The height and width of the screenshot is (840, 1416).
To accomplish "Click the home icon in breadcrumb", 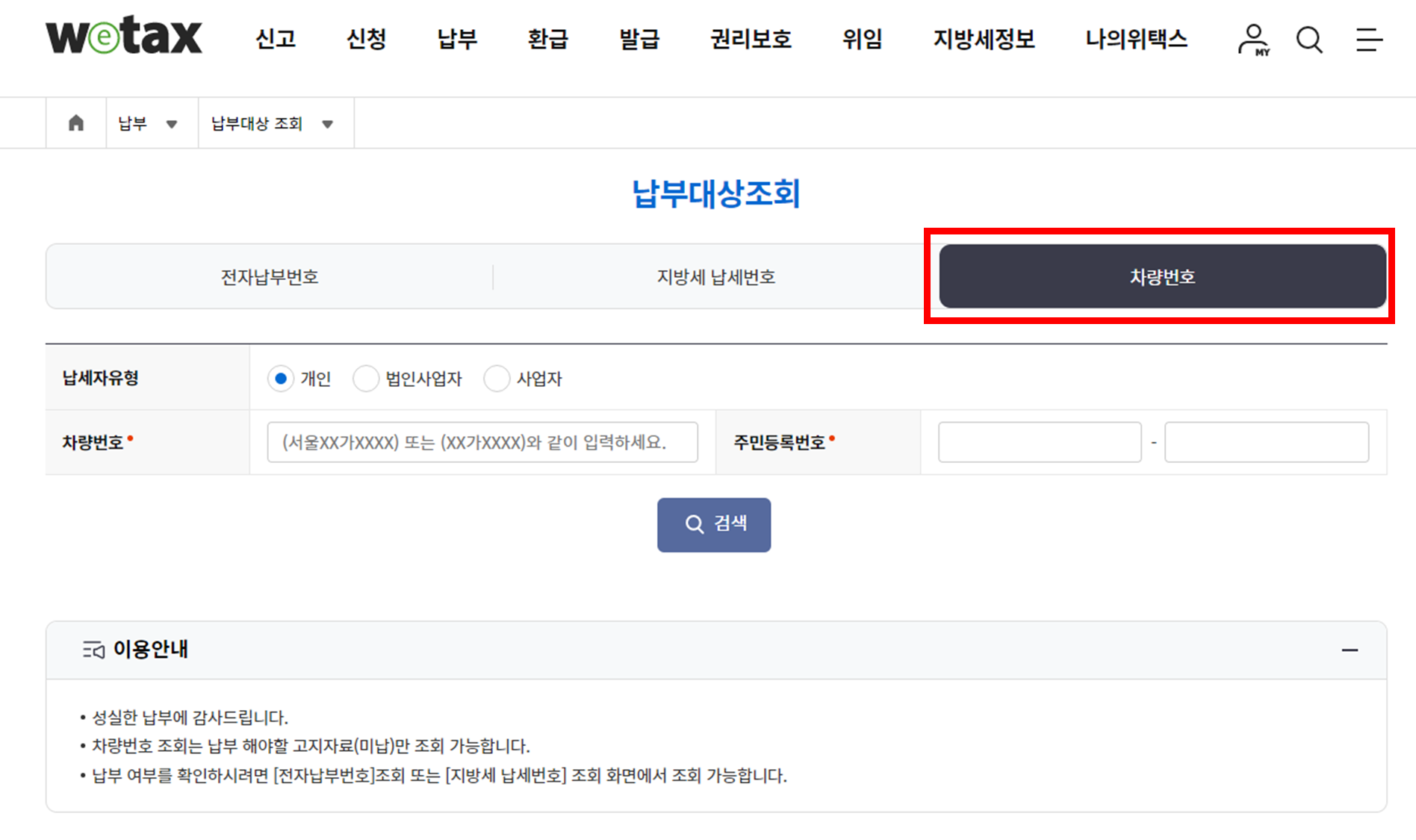I will tap(75, 122).
